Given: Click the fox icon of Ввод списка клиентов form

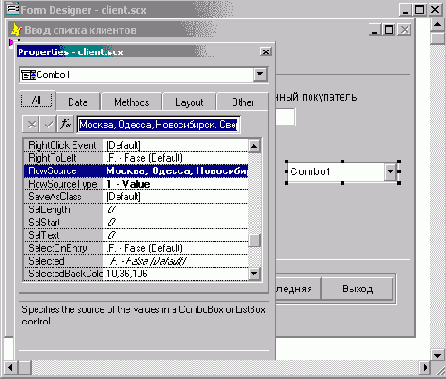Looking at the screenshot, I should click(x=16, y=30).
